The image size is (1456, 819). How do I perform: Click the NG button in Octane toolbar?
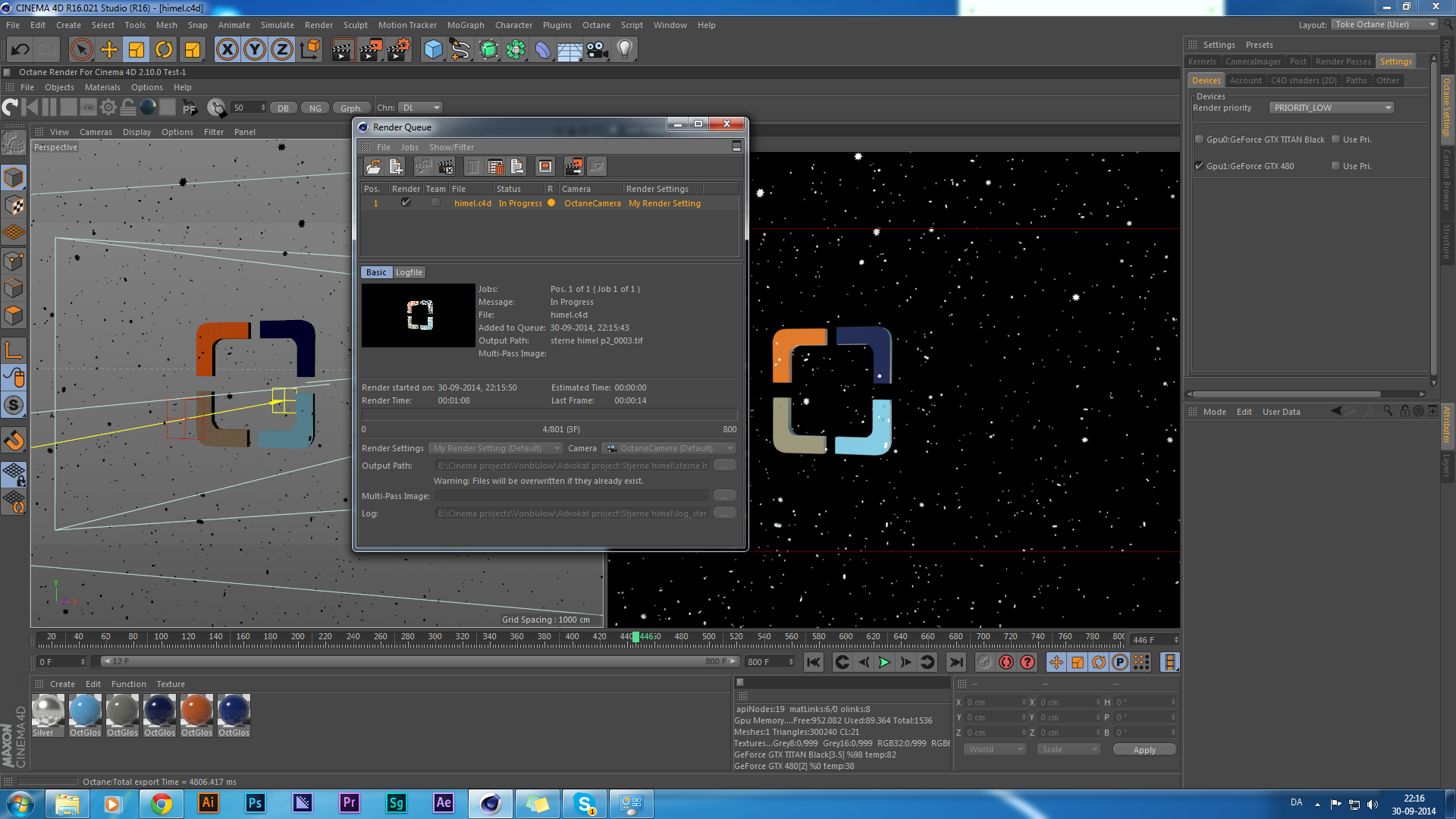coord(315,108)
